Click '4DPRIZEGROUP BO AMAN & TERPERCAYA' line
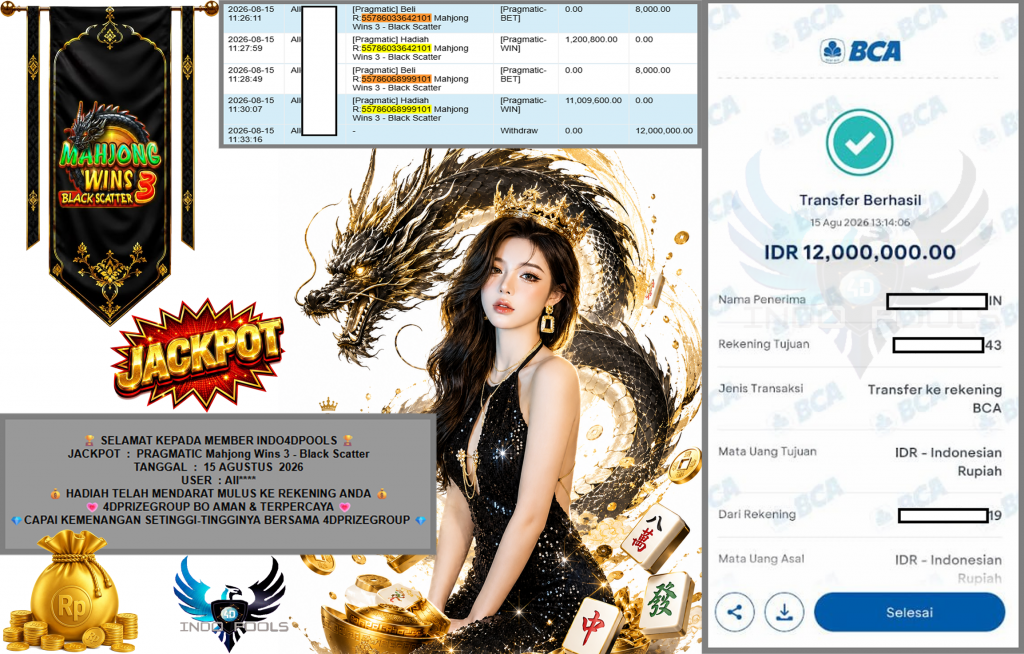This screenshot has height=654, width=1024. [219, 506]
